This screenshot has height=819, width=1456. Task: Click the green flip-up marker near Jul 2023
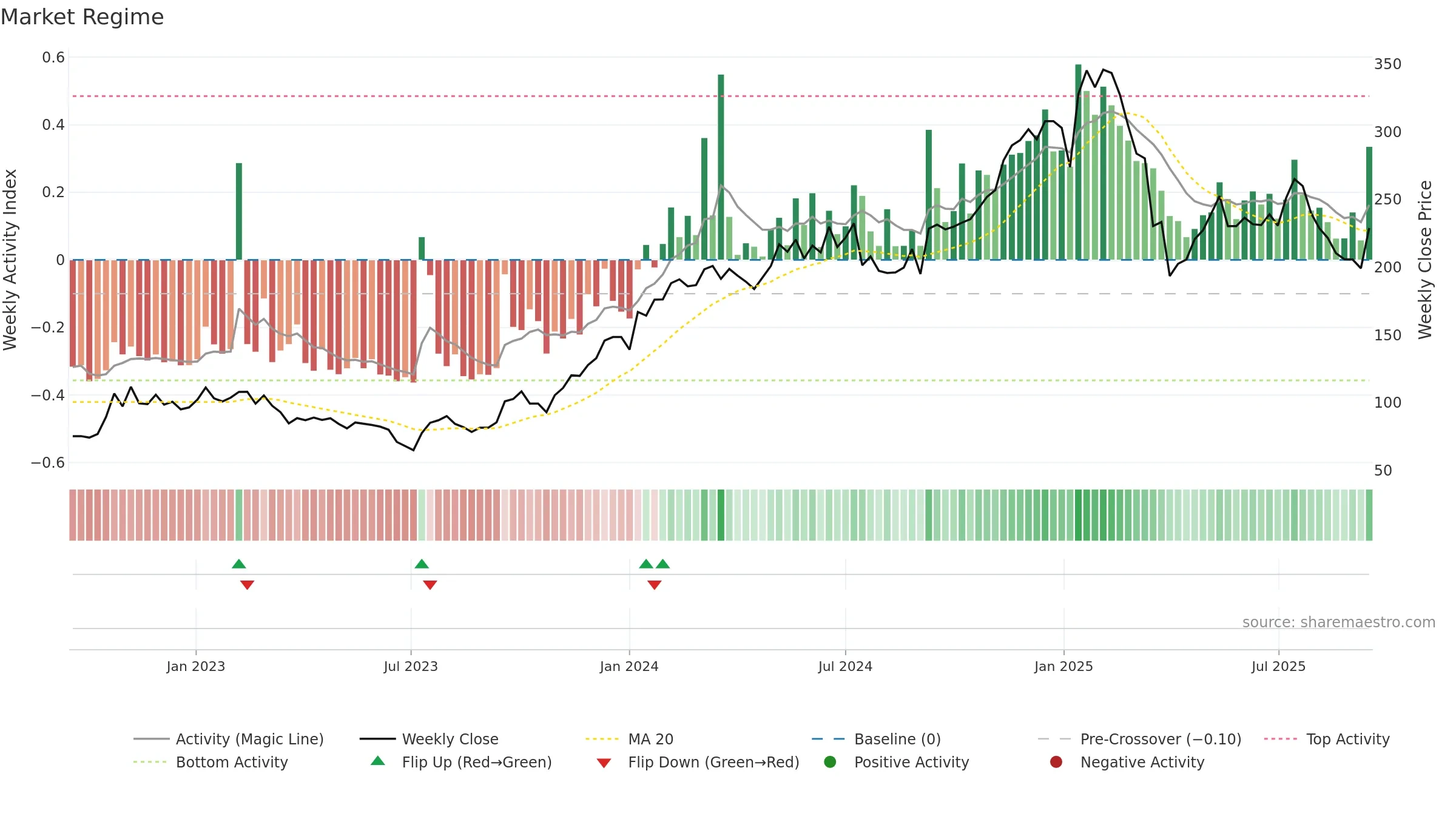pos(422,564)
